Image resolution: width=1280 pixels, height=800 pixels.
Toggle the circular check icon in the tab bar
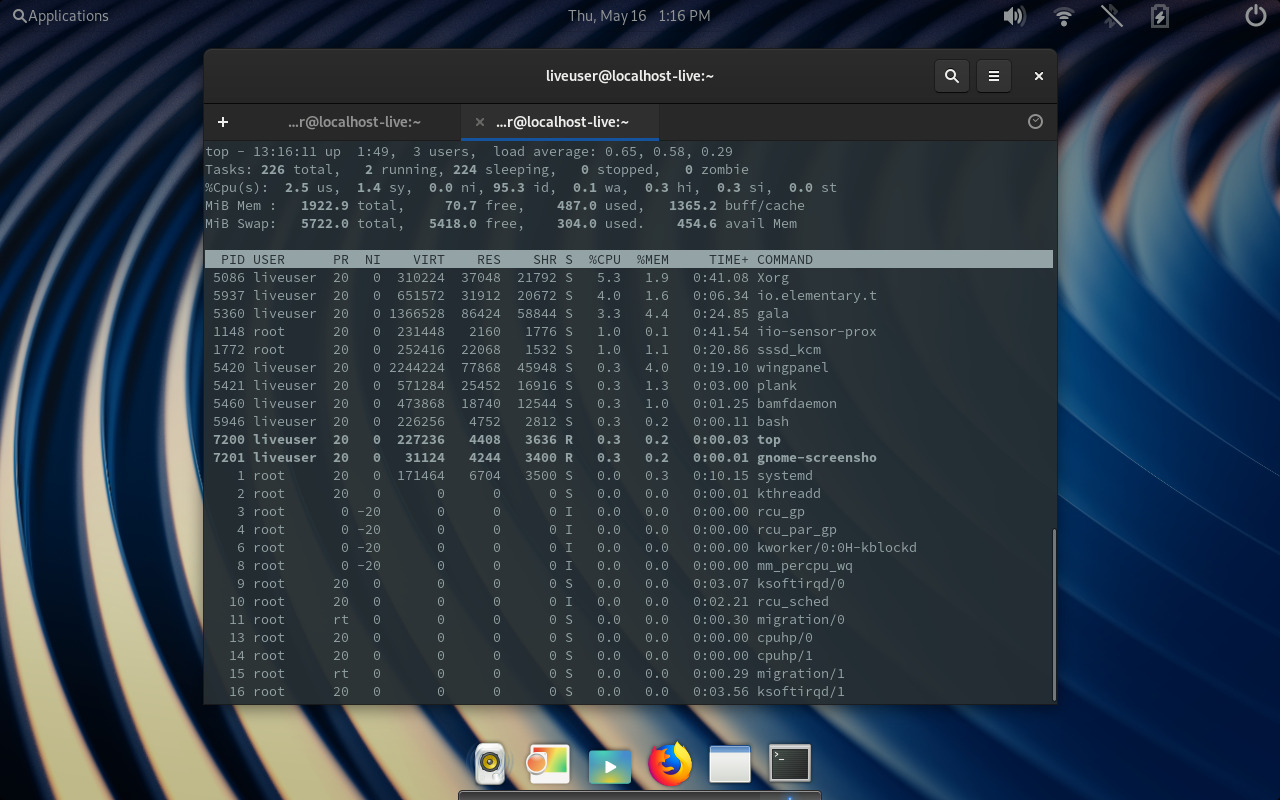tap(1035, 121)
